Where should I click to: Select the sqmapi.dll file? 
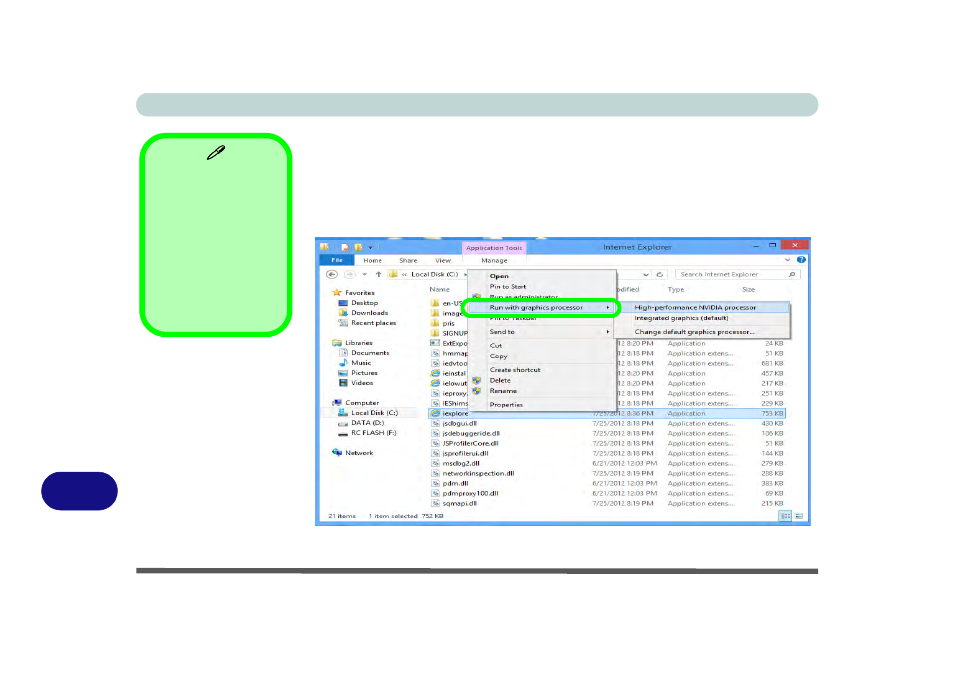tap(460, 503)
